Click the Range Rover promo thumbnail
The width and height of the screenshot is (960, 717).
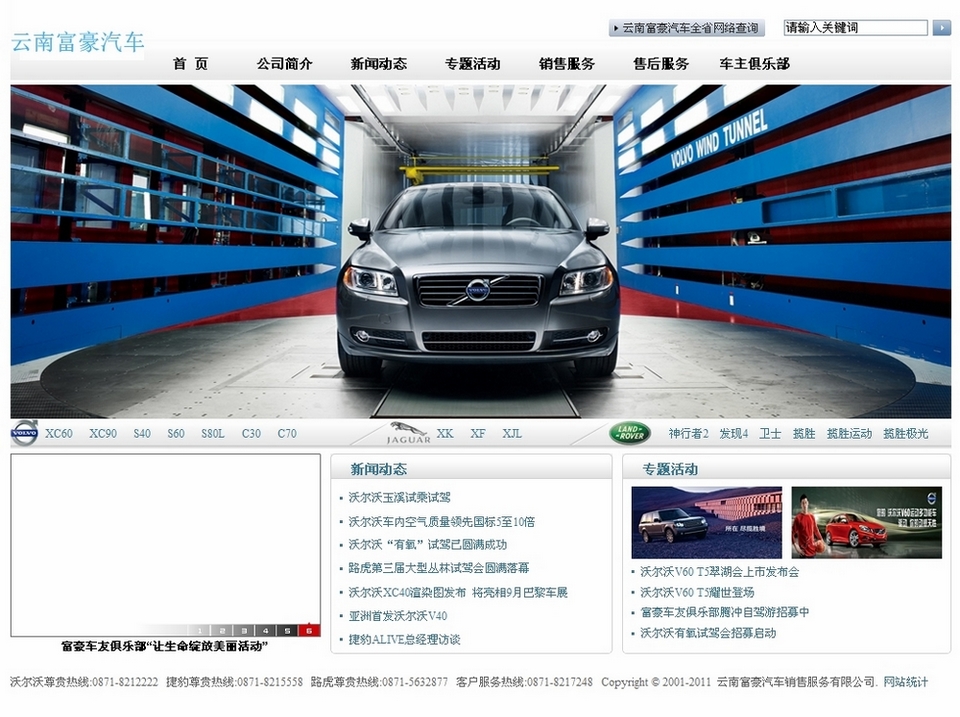click(x=707, y=522)
